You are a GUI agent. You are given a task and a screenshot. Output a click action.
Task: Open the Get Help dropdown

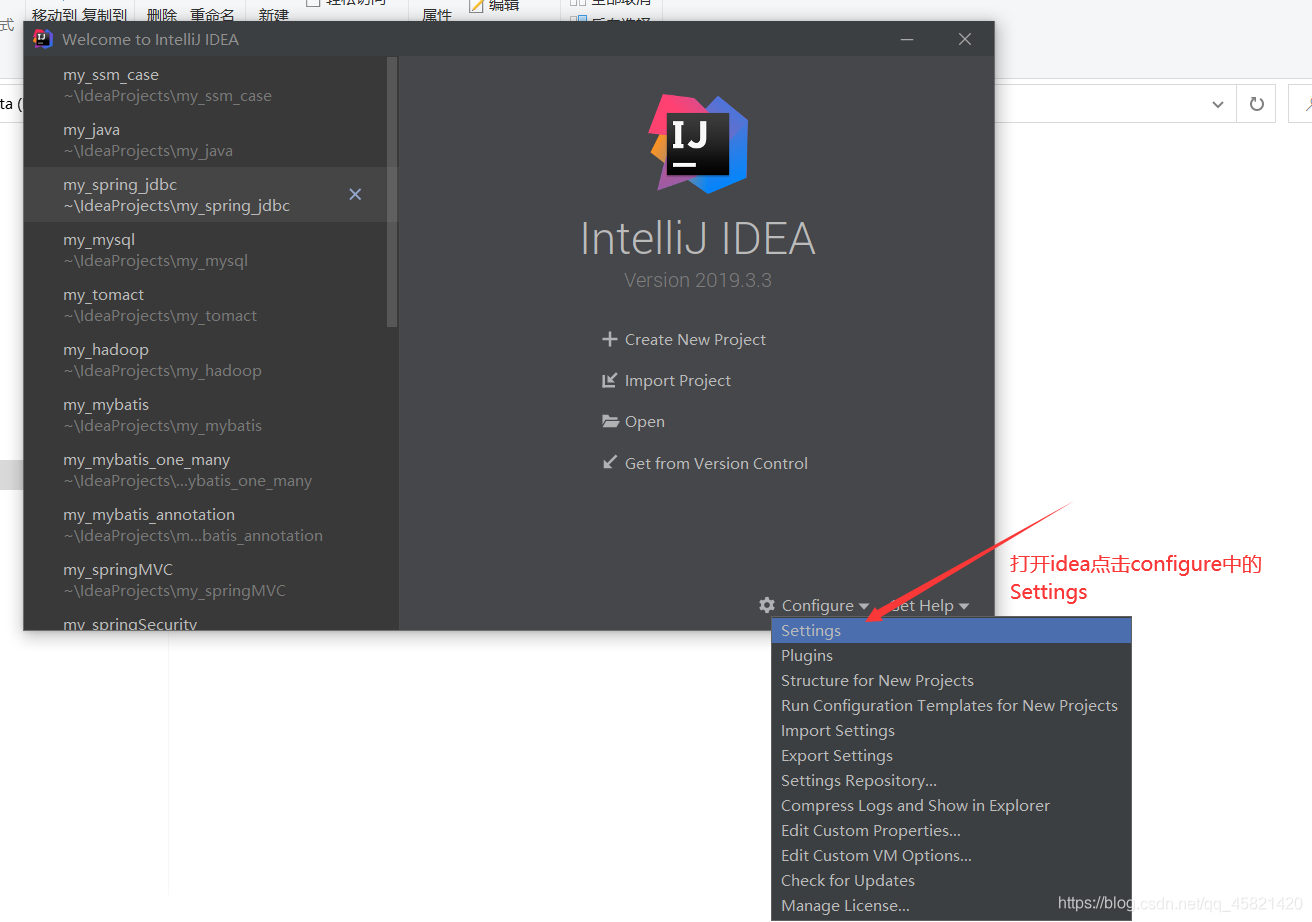tap(929, 605)
